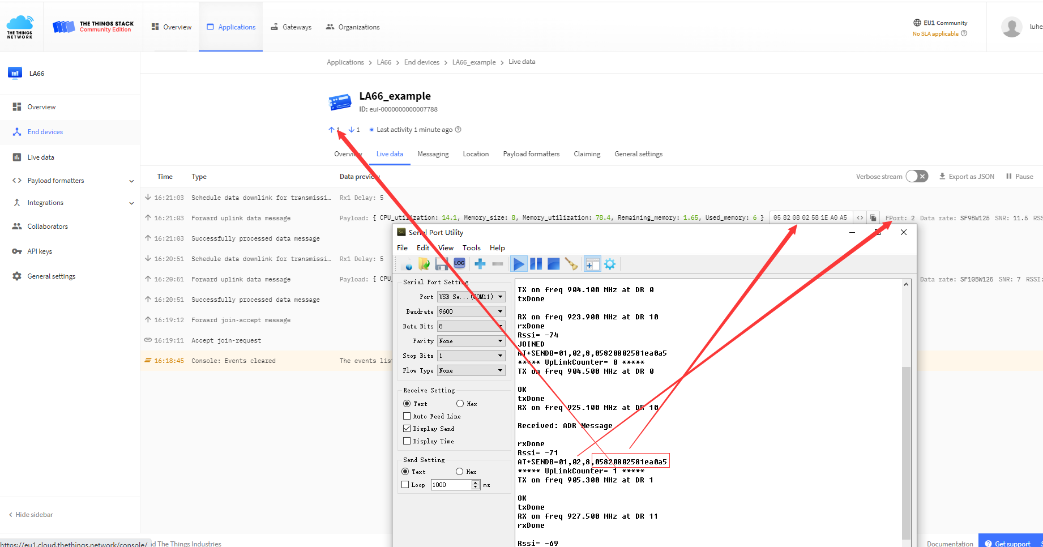Screen dimensions: 1043x547
Task: Click the stop button in Serial Port Utility toolbar
Action: [x=553, y=264]
